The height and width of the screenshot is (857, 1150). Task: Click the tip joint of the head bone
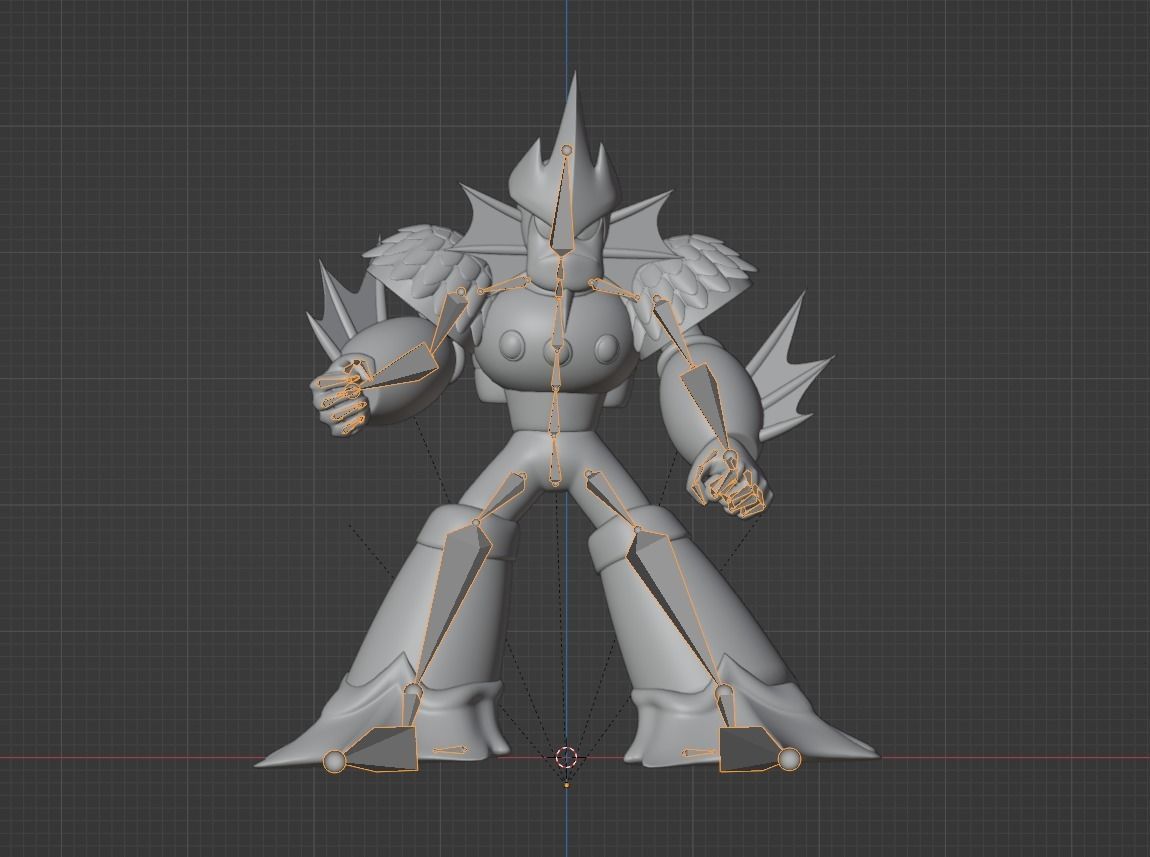(x=566, y=150)
